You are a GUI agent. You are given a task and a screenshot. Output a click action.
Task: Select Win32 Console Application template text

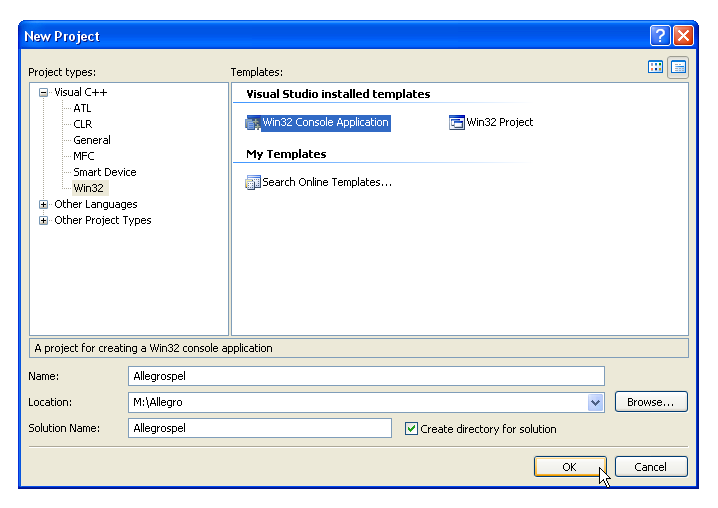(326, 123)
